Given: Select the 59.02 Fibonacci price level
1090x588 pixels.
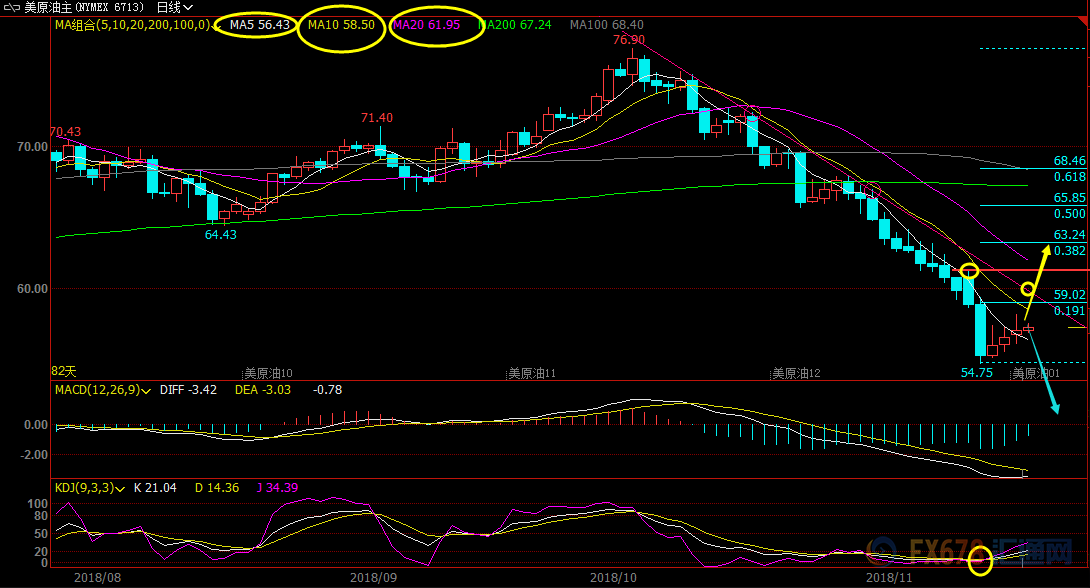Looking at the screenshot, I should point(1069,295).
